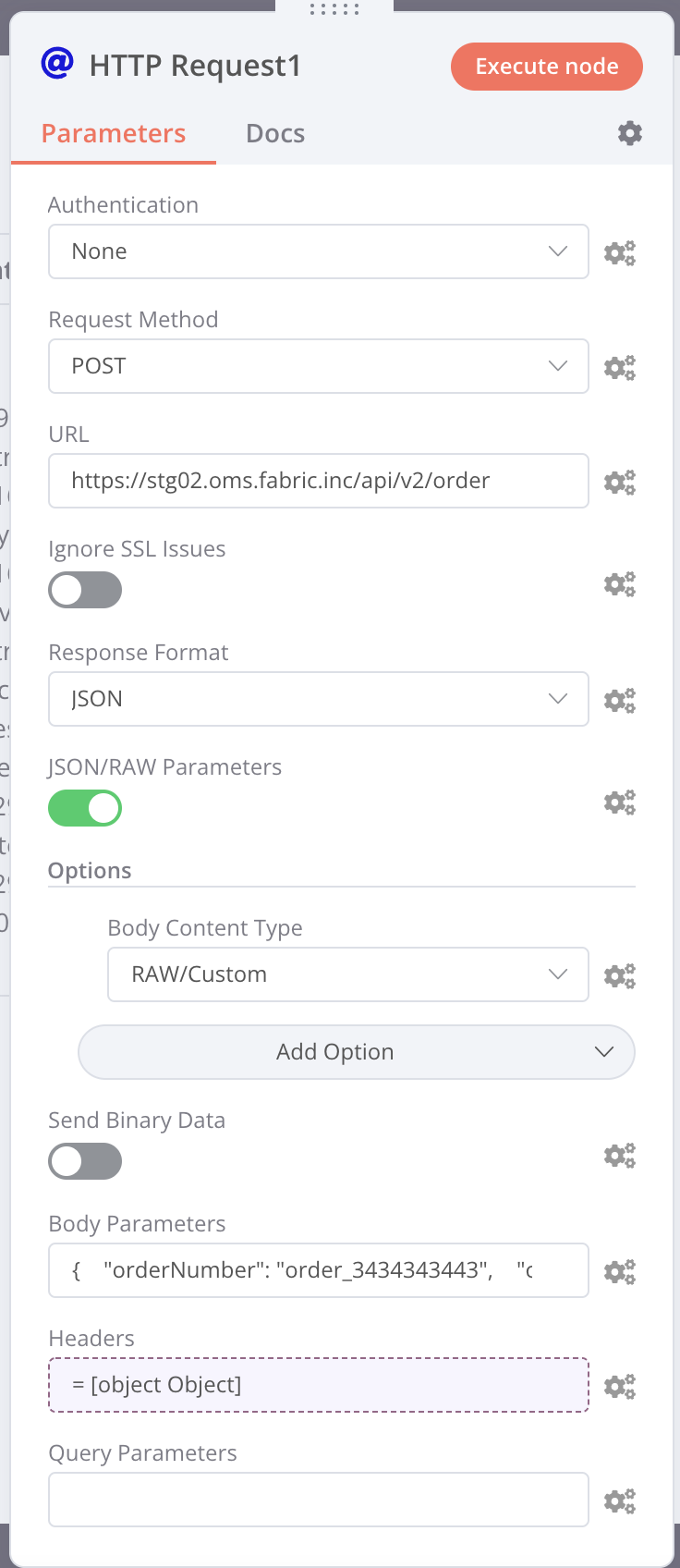Viewport: 680px width, 1568px height.
Task: Open the Authentication dropdown set to None
Action: [x=318, y=251]
